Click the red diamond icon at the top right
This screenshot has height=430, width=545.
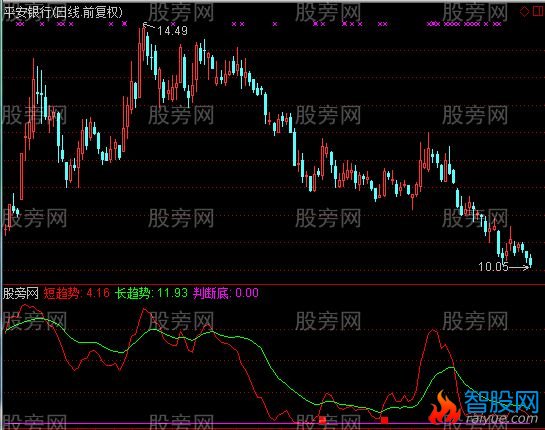pos(524,11)
